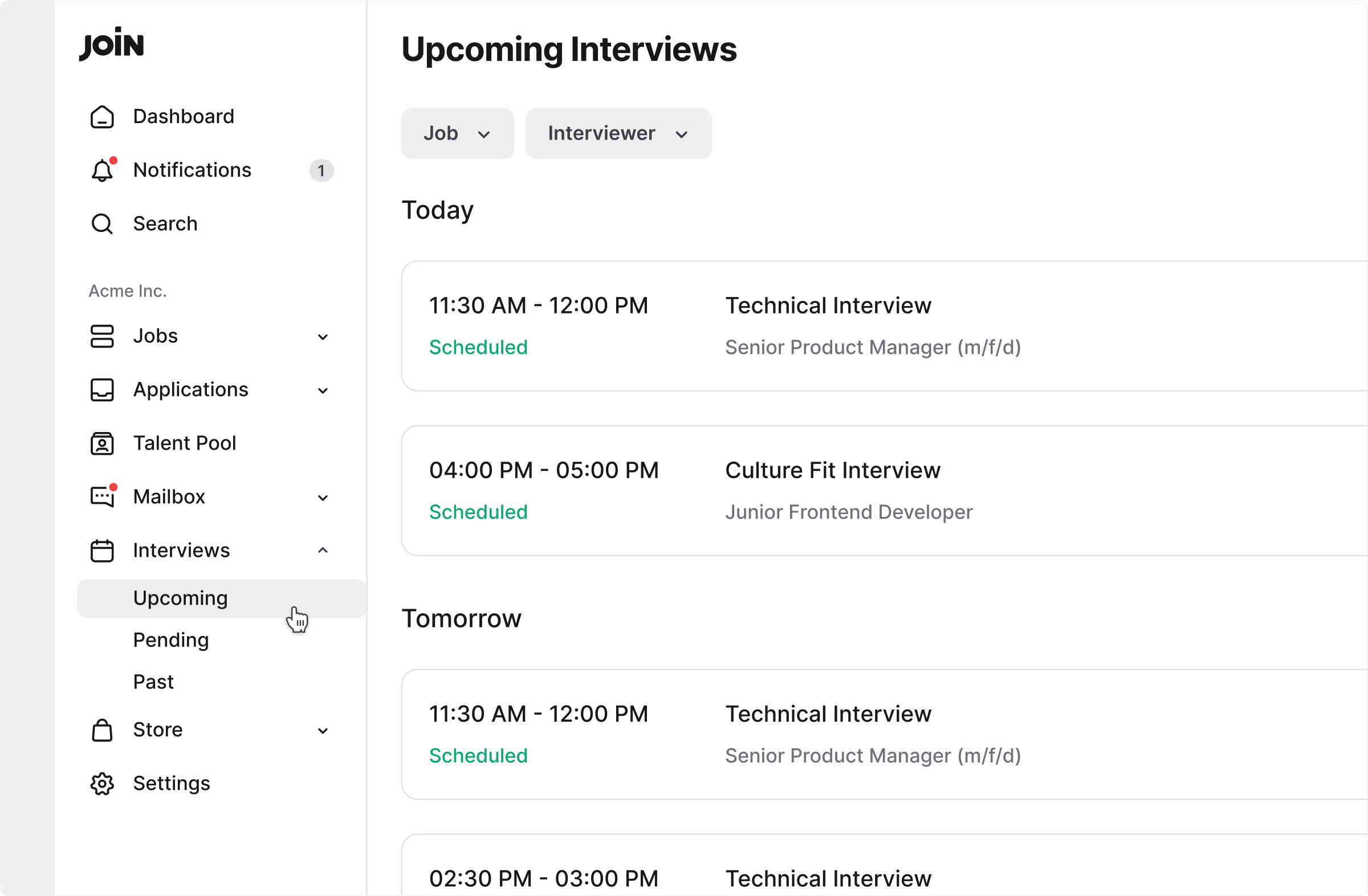Expand the Mailbox section chevron
This screenshot has height=896, width=1368.
(x=323, y=498)
